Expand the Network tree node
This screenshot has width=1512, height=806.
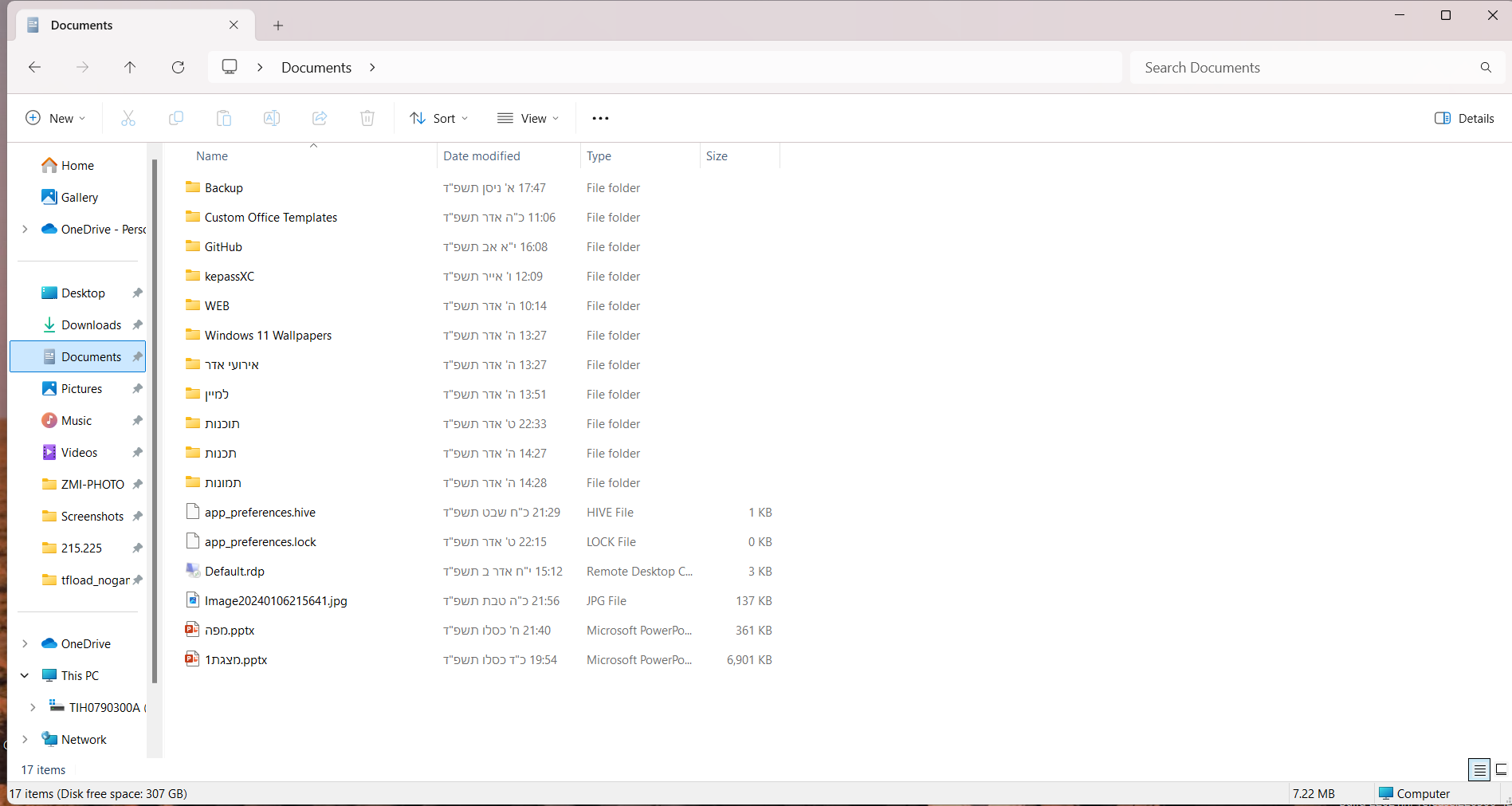point(25,739)
